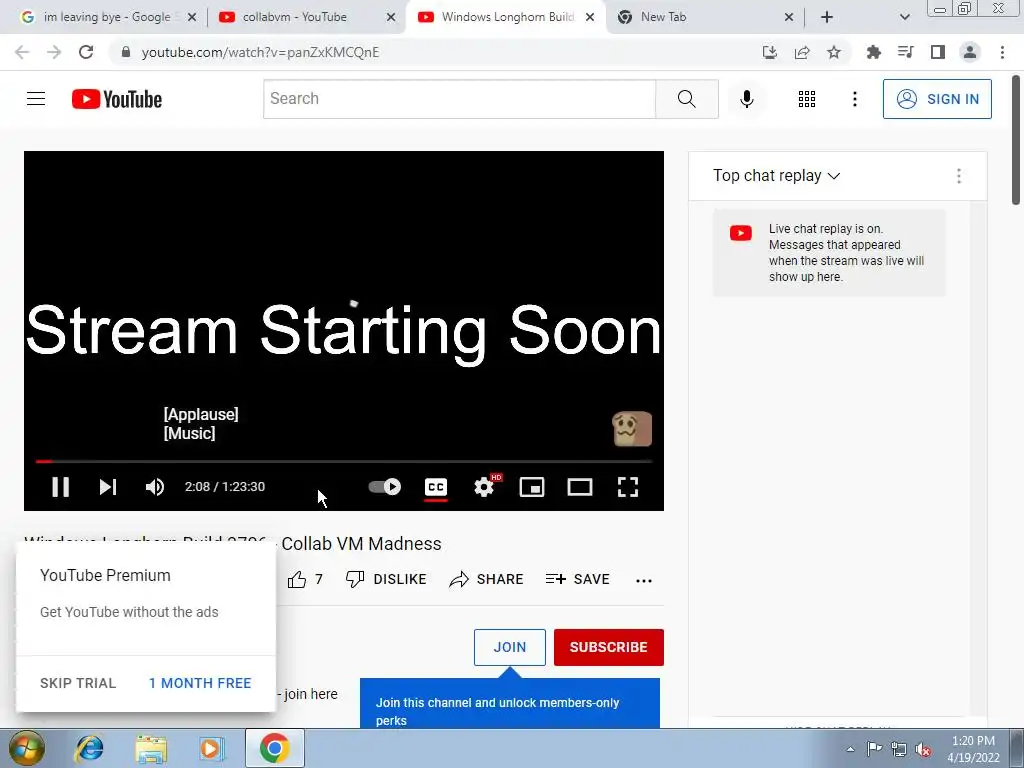Click the JOIN channel button
Screen dimensions: 1024x768
pyautogui.click(x=509, y=647)
